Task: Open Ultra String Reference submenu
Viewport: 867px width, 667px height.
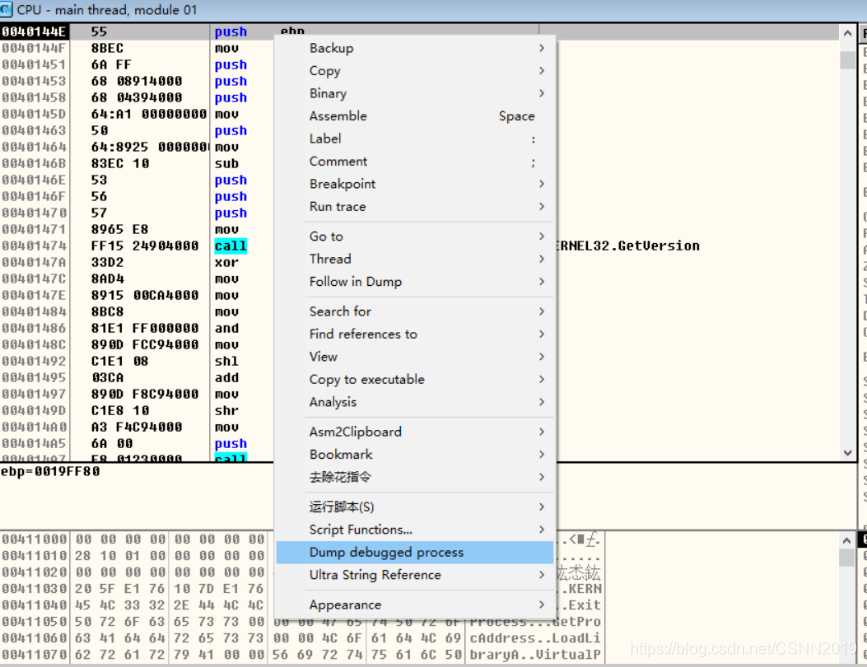Action: (x=415, y=575)
